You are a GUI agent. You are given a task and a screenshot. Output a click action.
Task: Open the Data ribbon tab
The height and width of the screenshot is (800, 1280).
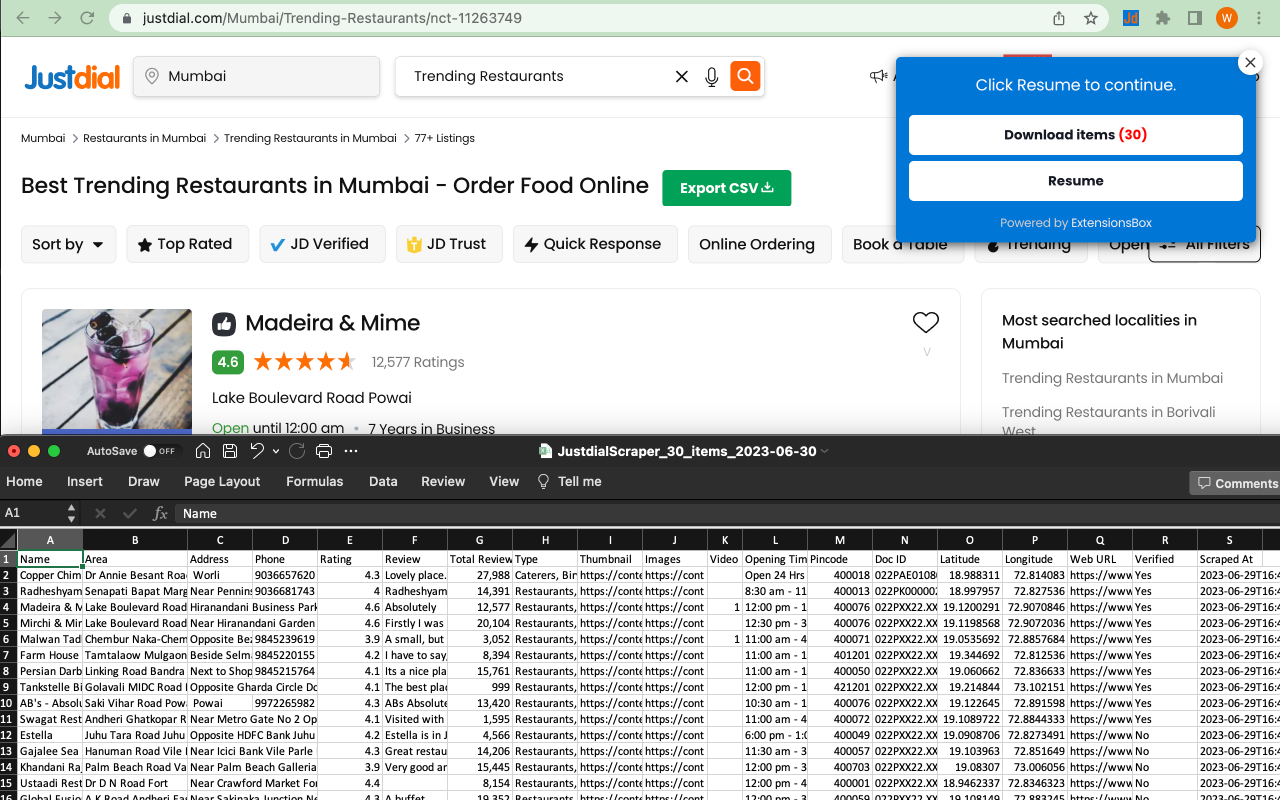tap(383, 481)
